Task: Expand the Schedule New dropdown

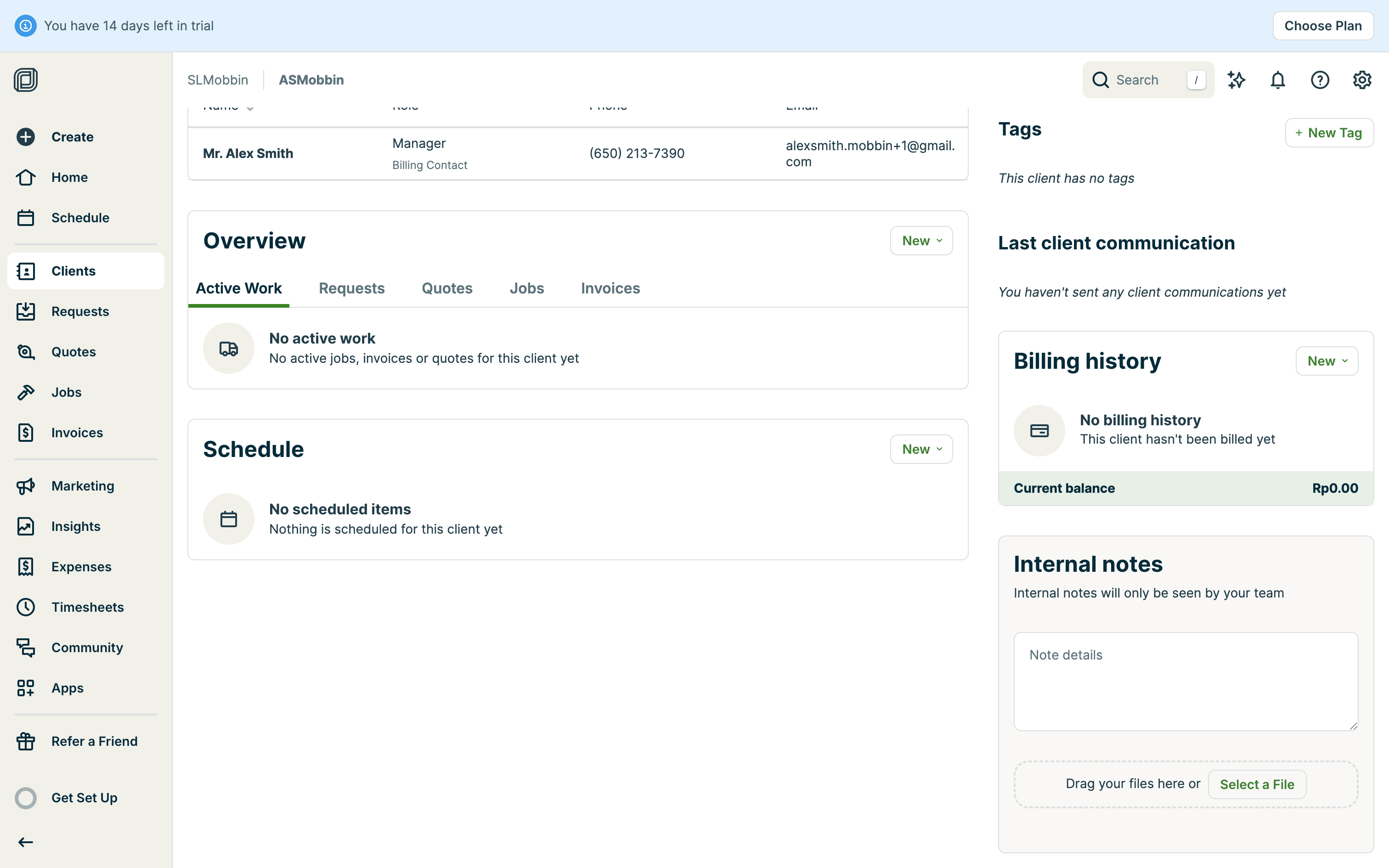Action: 921,449
